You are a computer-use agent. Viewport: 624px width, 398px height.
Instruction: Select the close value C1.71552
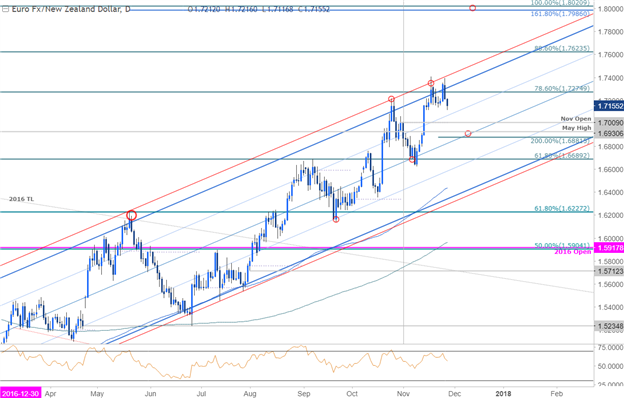[x=313, y=9]
